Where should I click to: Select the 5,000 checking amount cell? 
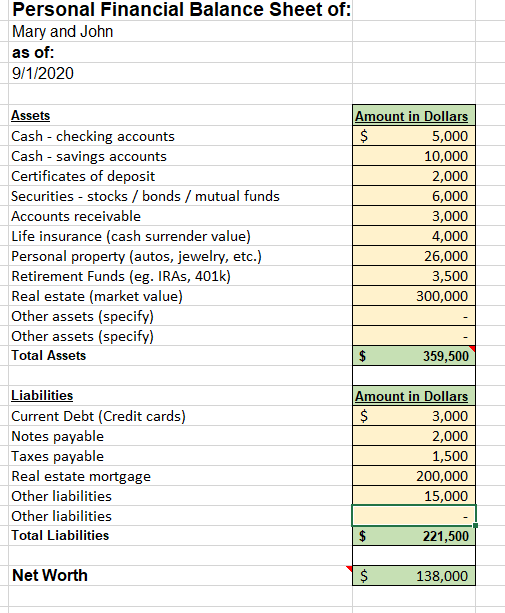click(x=414, y=136)
